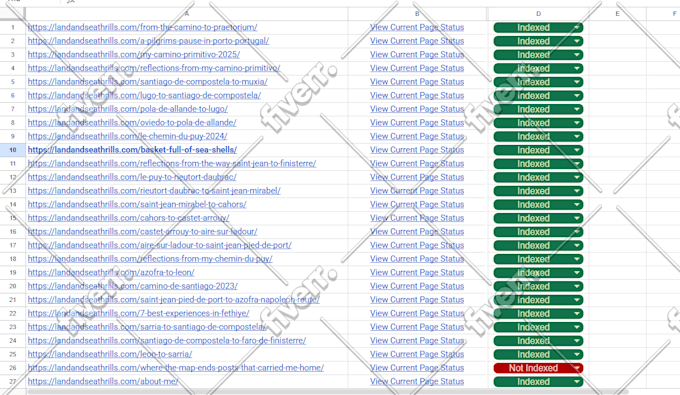Screen dimensions: 680x395
Task: Open the Indexed status dropdown in row 1
Action: click(x=538, y=27)
